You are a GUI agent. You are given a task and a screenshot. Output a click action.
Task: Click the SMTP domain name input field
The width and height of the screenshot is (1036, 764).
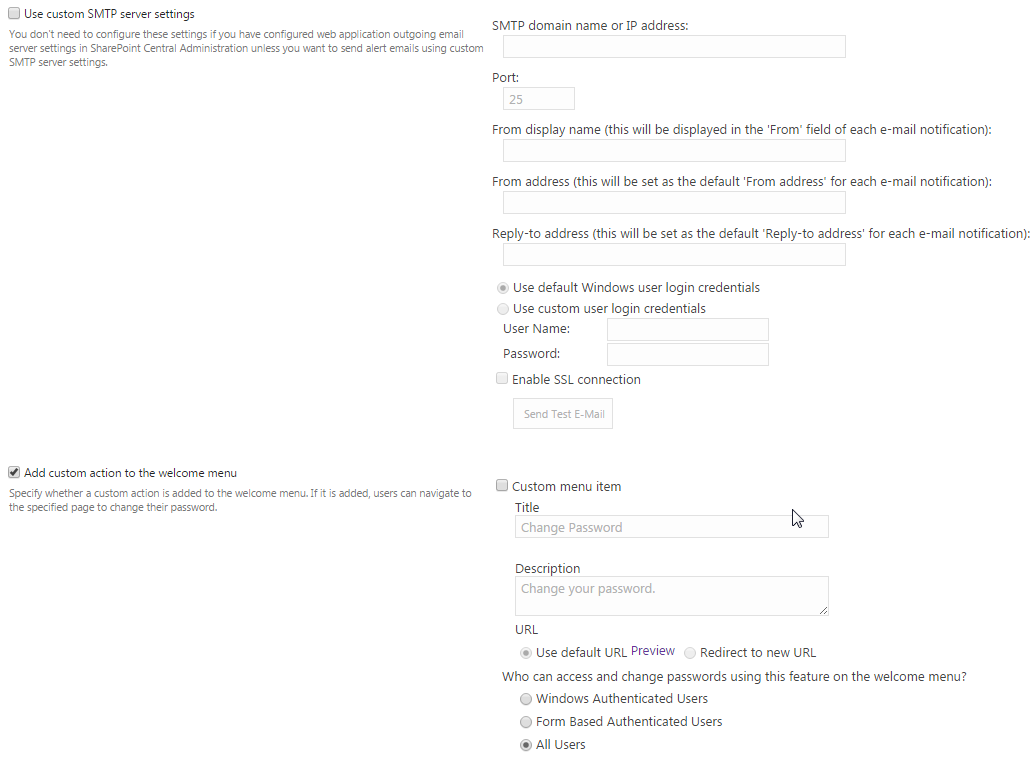pyautogui.click(x=674, y=47)
